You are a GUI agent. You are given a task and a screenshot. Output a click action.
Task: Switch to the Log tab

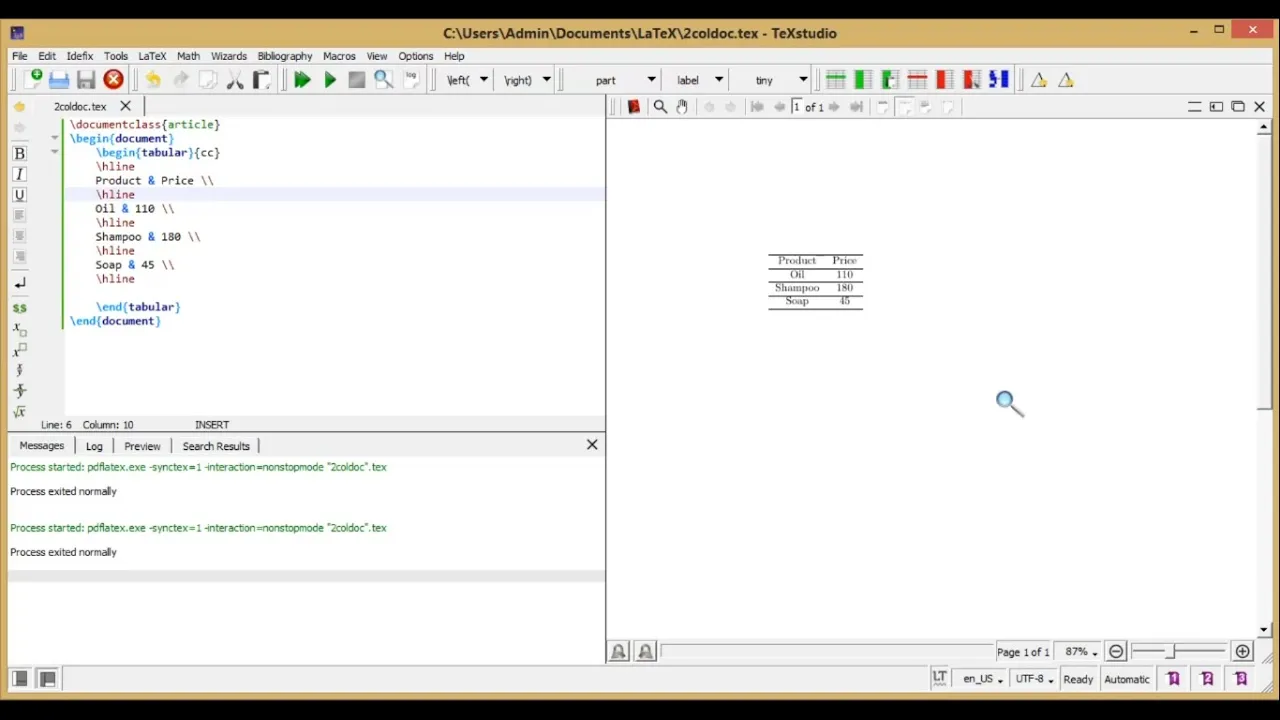[x=94, y=446]
